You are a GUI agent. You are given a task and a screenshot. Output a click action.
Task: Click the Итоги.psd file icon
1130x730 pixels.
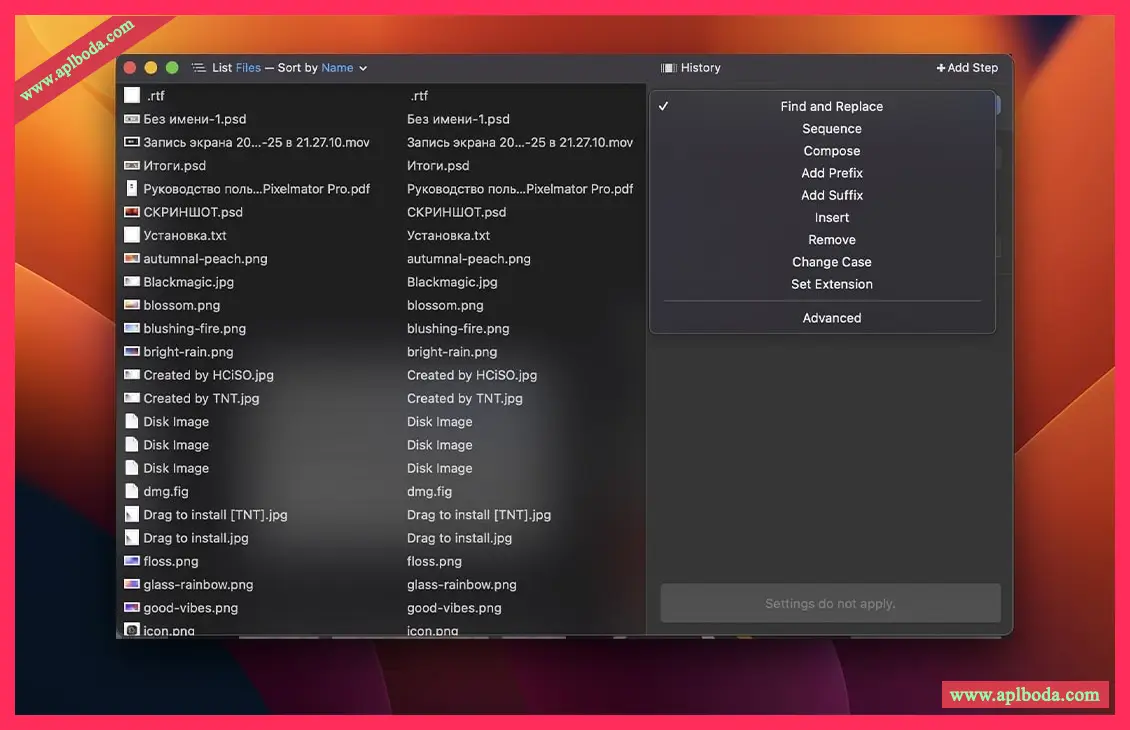[x=131, y=166]
